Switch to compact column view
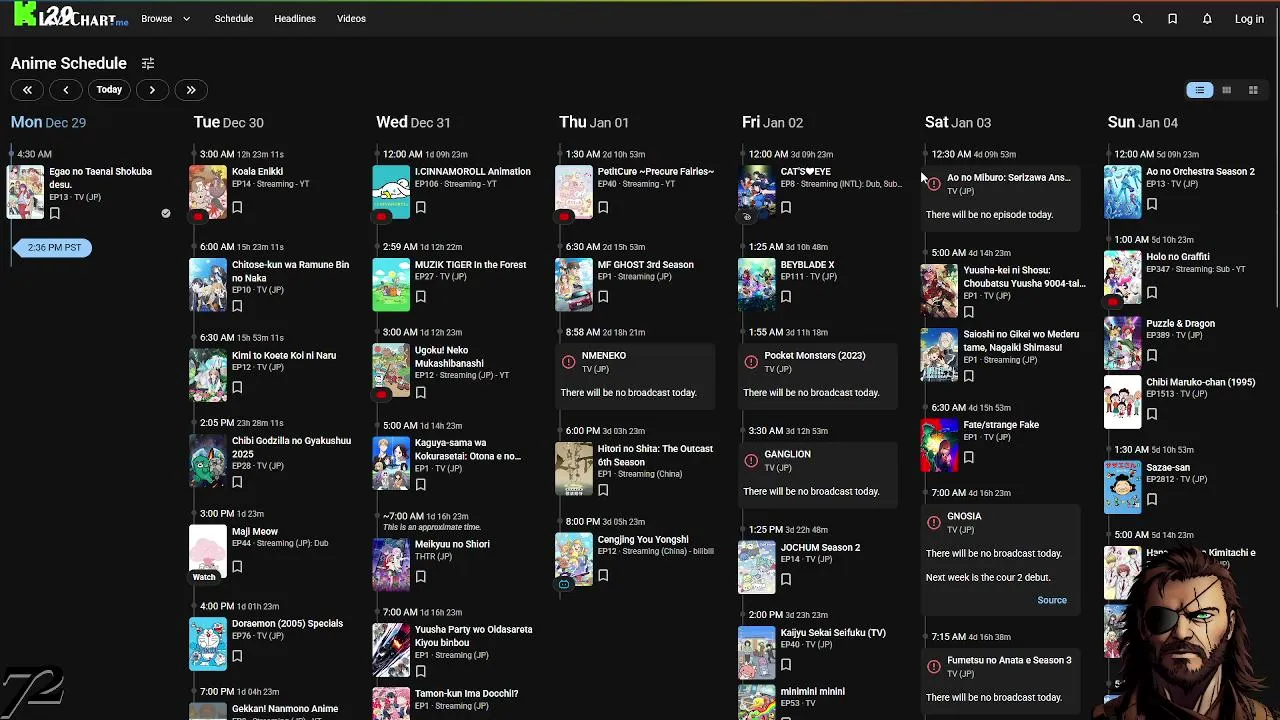1280x720 pixels. coord(1226,90)
